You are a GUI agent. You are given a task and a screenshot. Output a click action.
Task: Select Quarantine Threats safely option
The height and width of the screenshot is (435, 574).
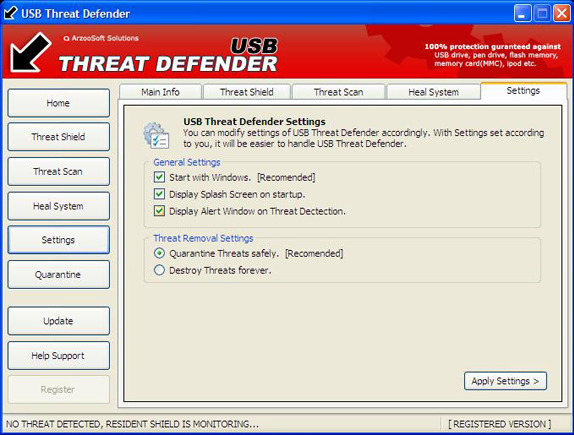[x=159, y=253]
